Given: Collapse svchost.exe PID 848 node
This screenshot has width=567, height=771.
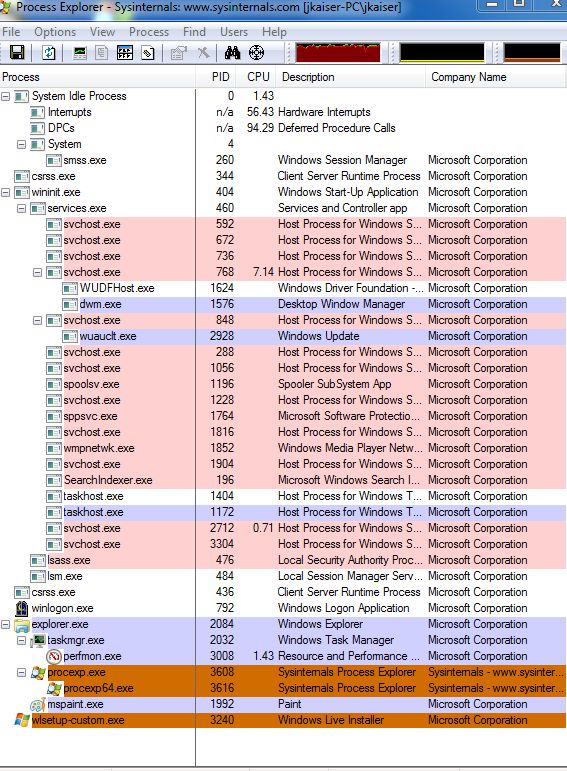Looking at the screenshot, I should [37, 321].
